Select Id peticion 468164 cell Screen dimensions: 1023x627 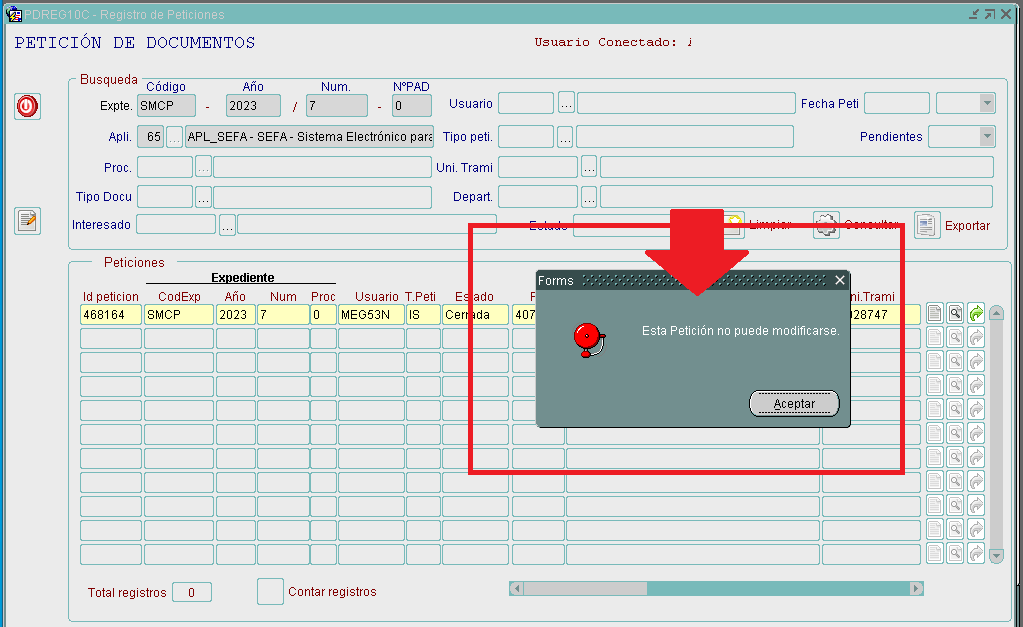point(110,314)
